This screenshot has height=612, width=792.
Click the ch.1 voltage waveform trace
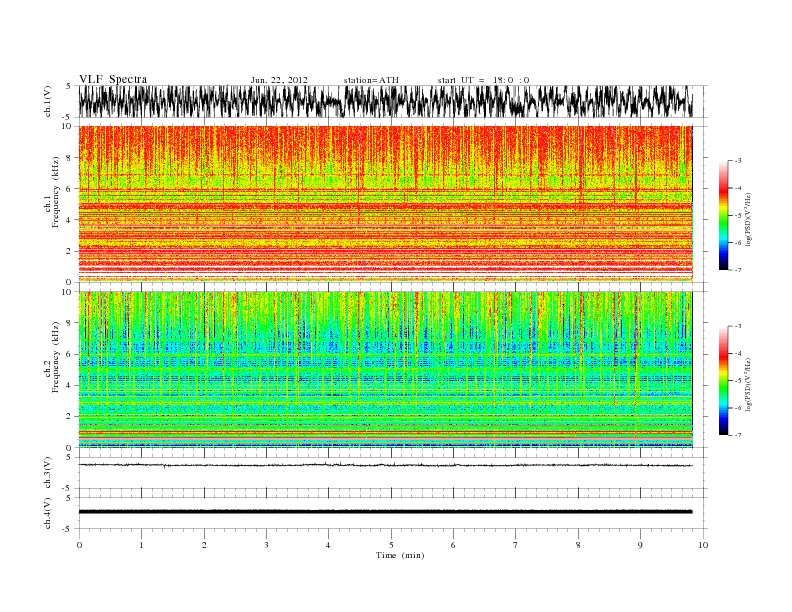tap(385, 101)
